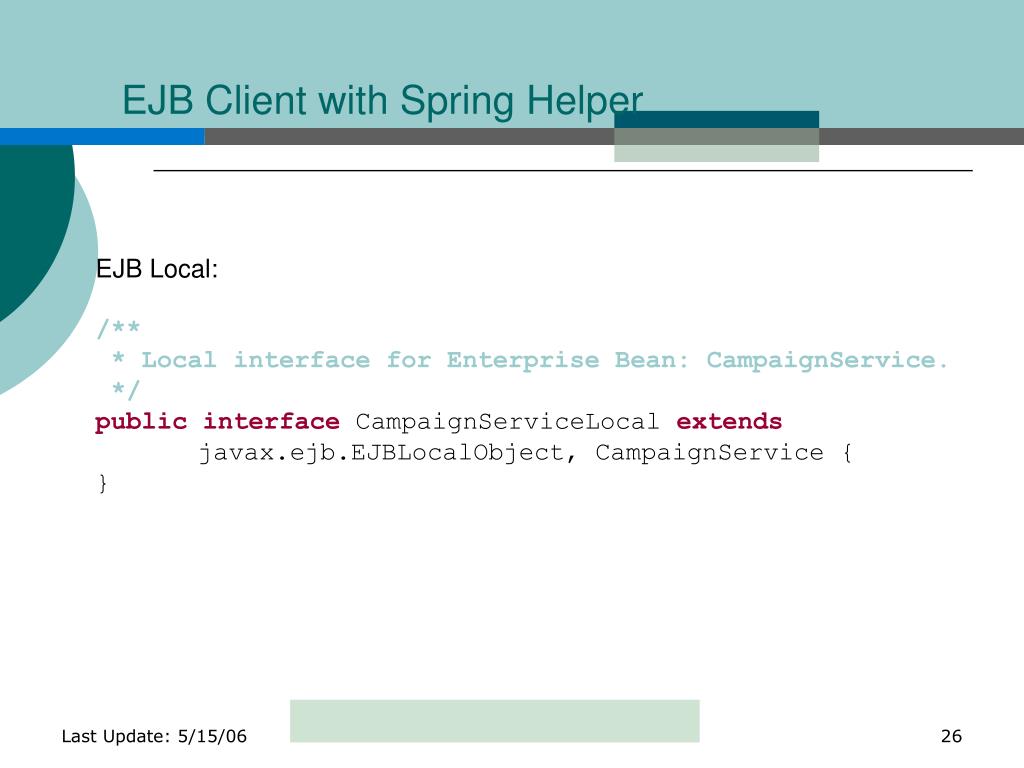
Task: Click the slide number '26'
Action: (952, 736)
